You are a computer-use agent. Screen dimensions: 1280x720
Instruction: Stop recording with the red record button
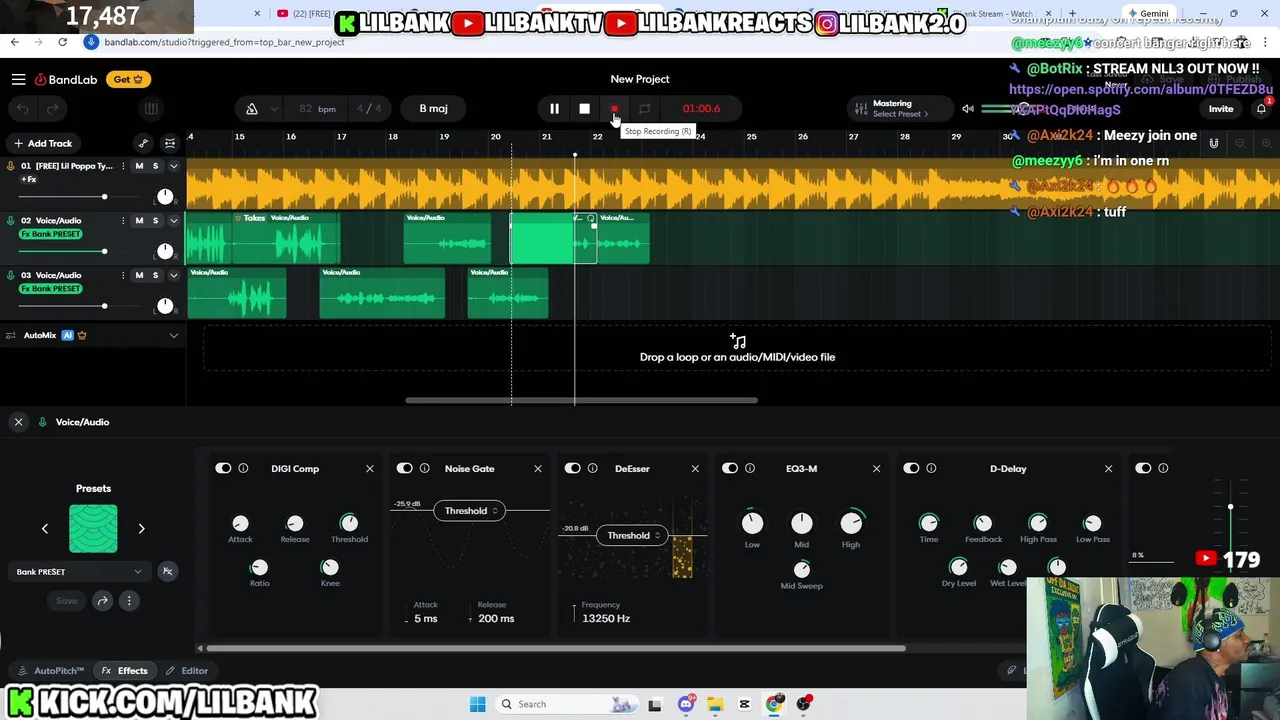[614, 108]
